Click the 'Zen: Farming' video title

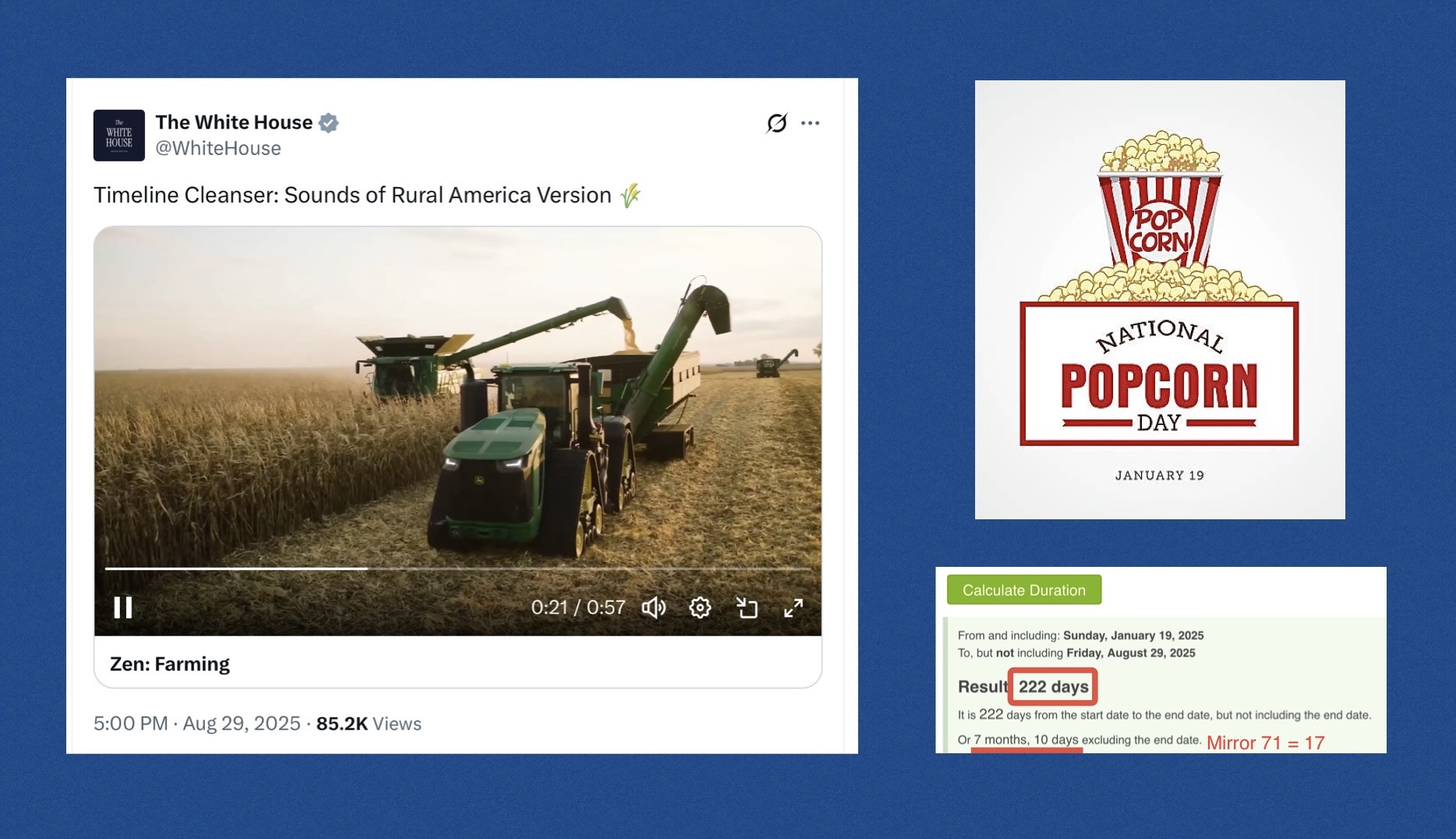tap(170, 664)
